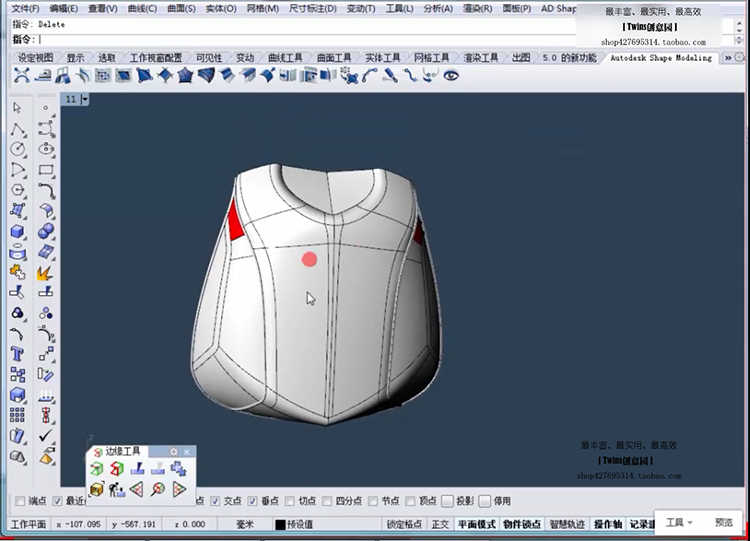This screenshot has height=541, width=750.
Task: Select the Box solid tool
Action: pos(18,232)
